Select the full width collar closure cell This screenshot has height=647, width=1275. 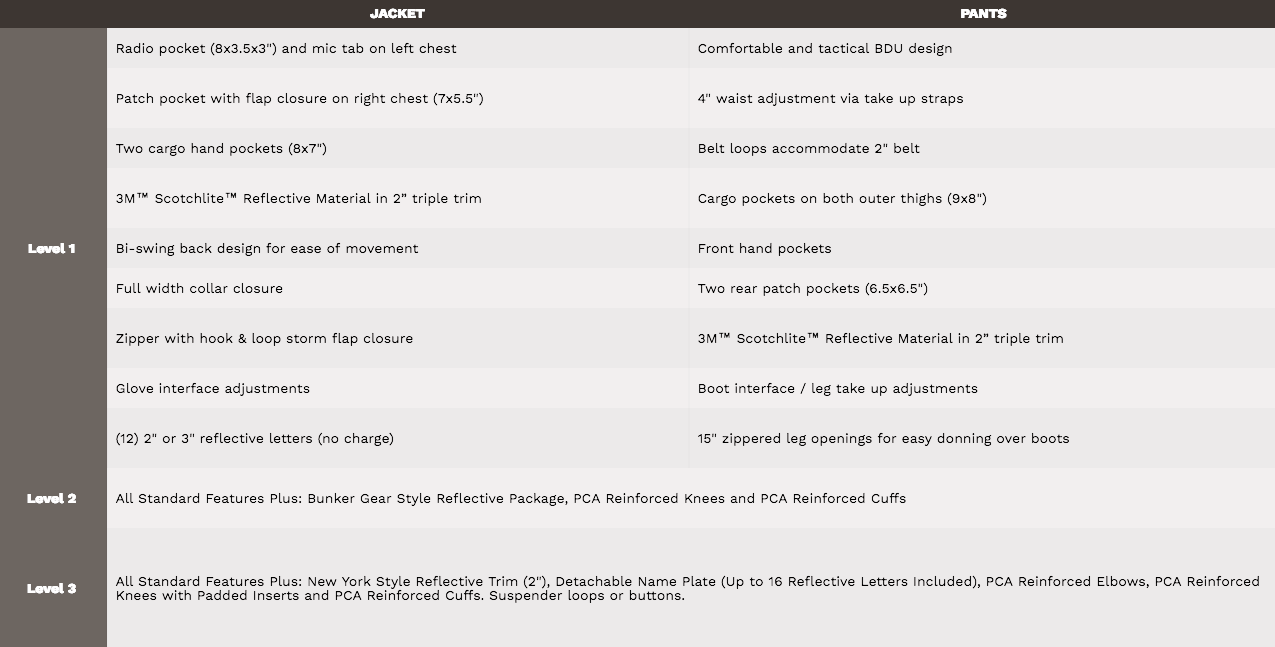199,288
